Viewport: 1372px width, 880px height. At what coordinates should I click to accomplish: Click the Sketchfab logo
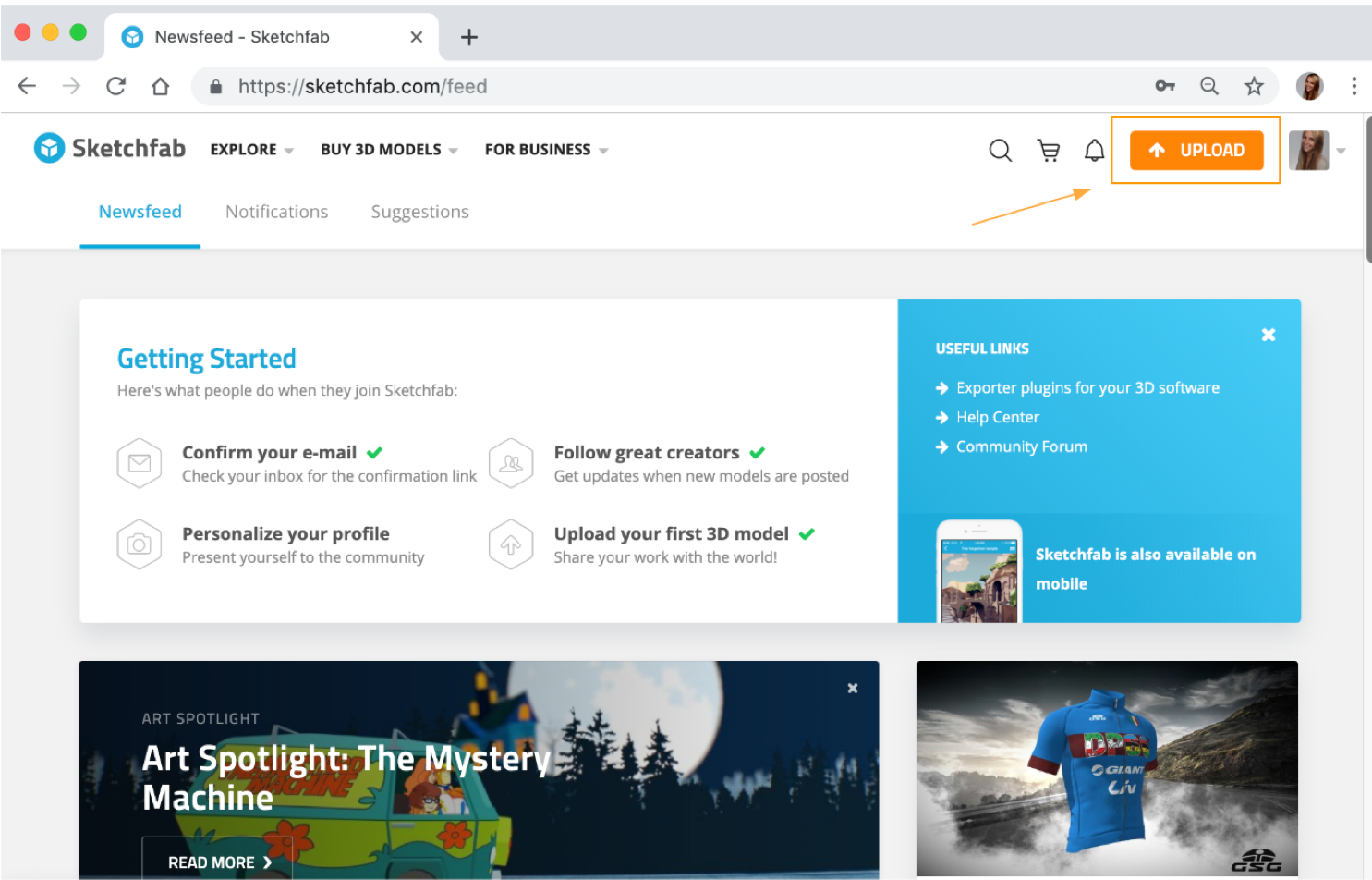pos(110,148)
